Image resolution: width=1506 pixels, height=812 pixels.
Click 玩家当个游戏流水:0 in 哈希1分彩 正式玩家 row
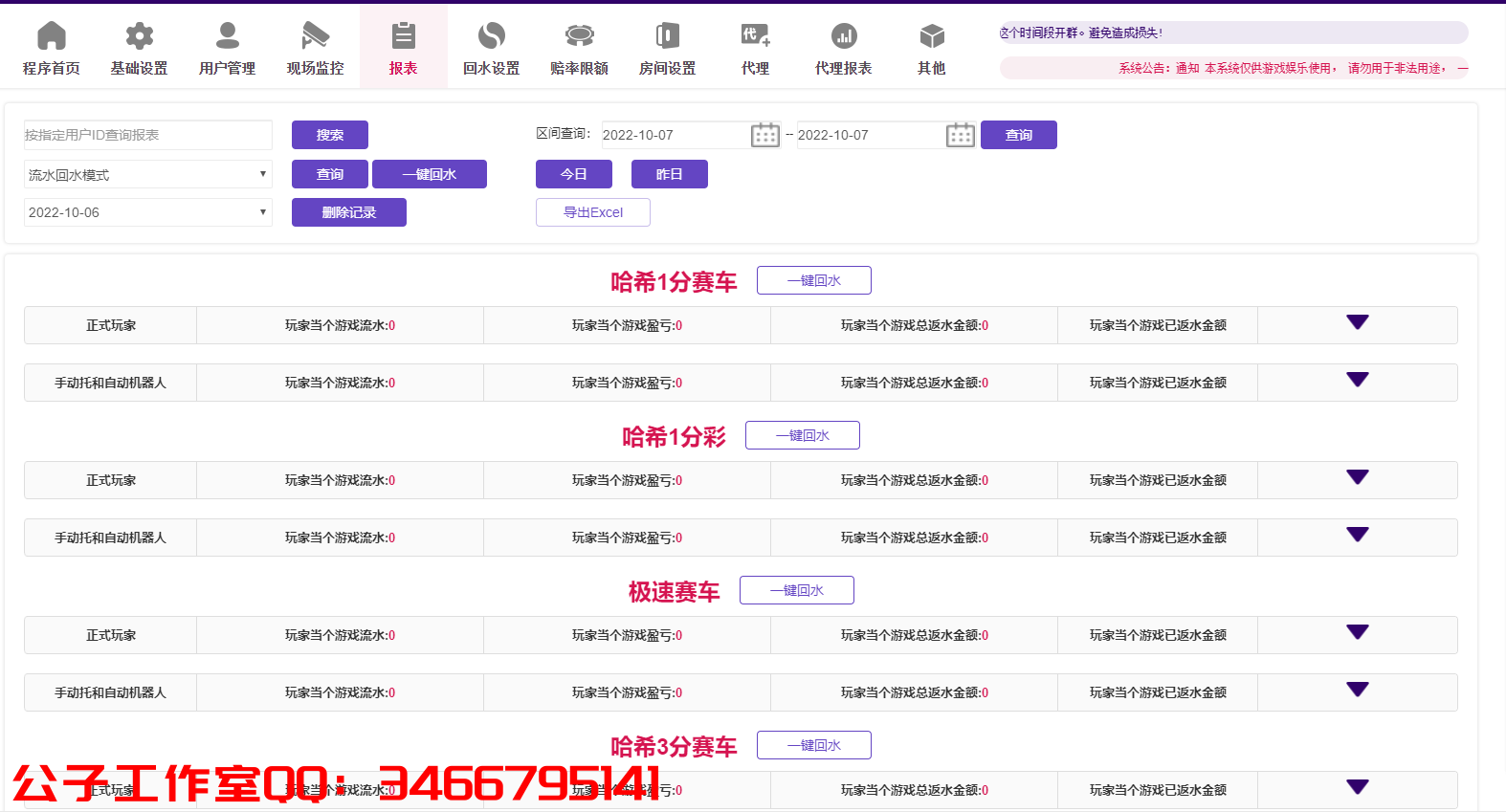(341, 480)
